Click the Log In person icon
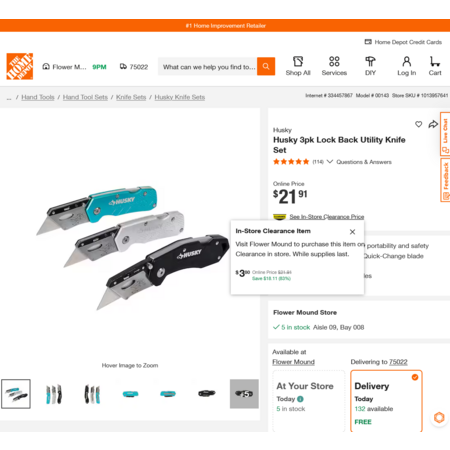Image resolution: width=450 pixels, height=450 pixels. (406, 62)
